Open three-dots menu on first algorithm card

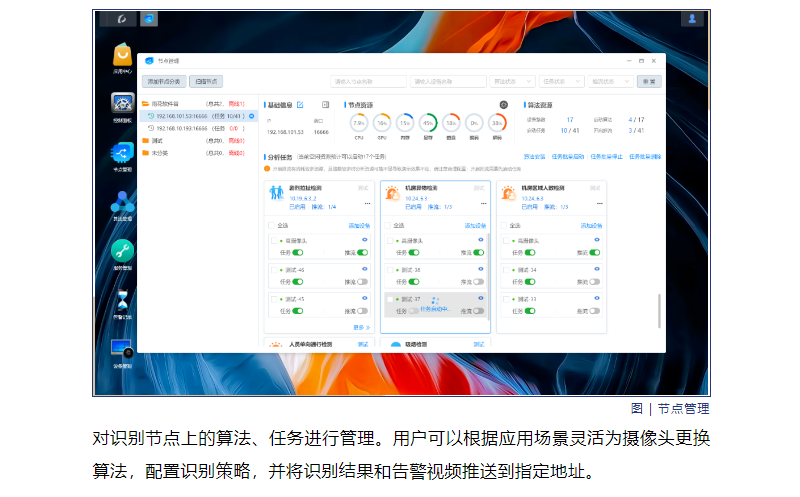[368, 203]
